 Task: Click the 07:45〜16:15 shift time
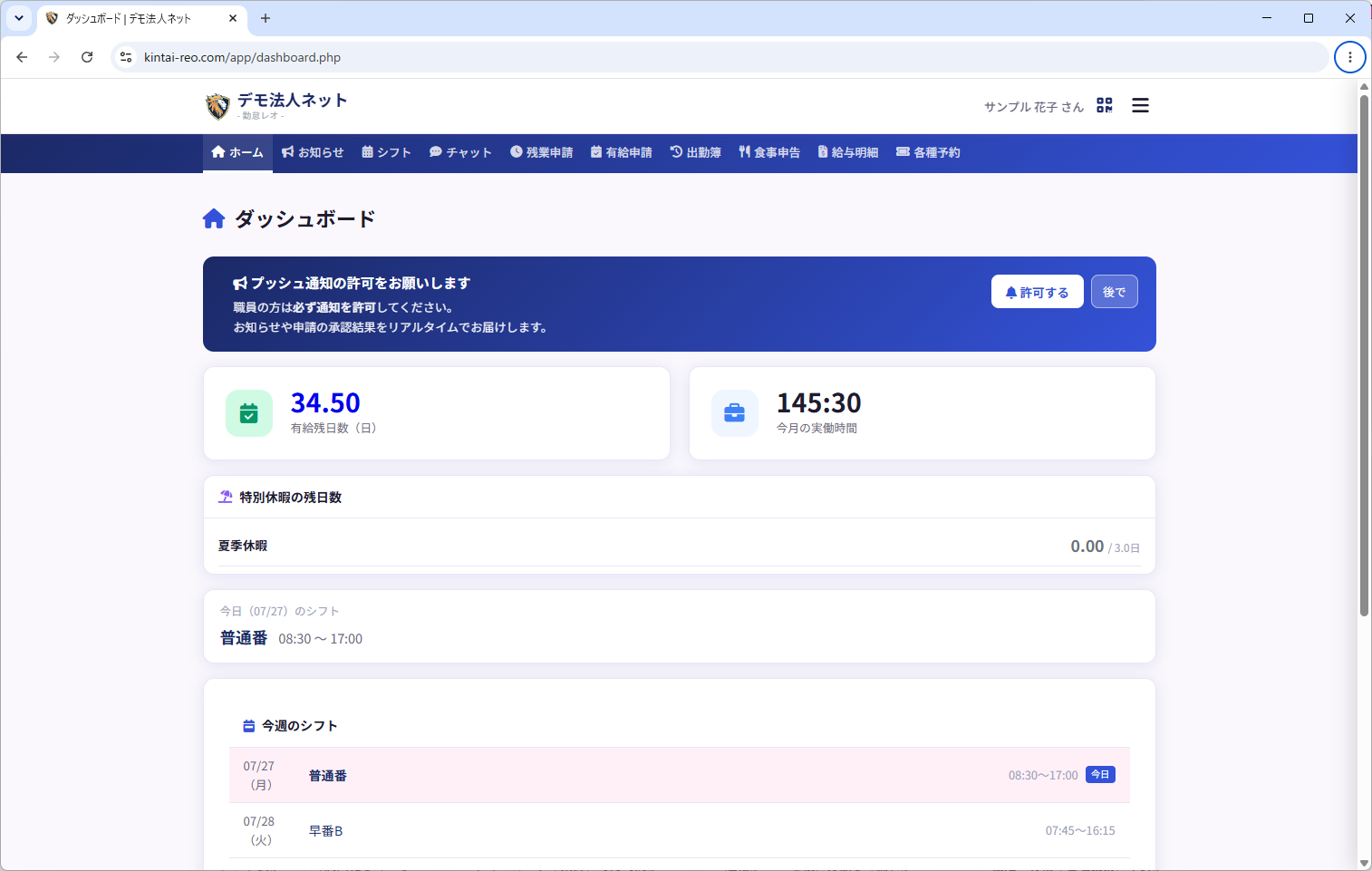click(1080, 831)
